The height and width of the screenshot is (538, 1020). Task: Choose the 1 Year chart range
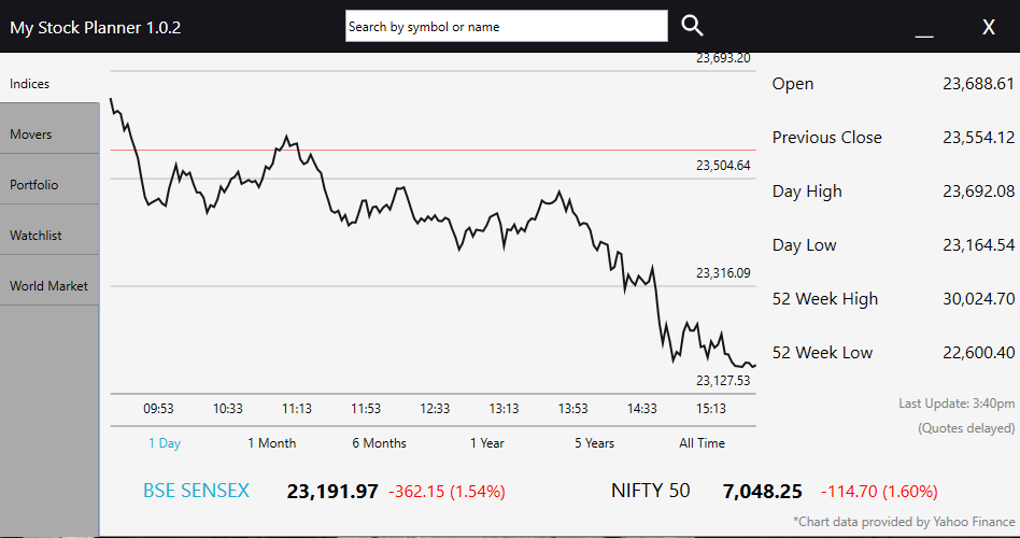pyautogui.click(x=487, y=443)
